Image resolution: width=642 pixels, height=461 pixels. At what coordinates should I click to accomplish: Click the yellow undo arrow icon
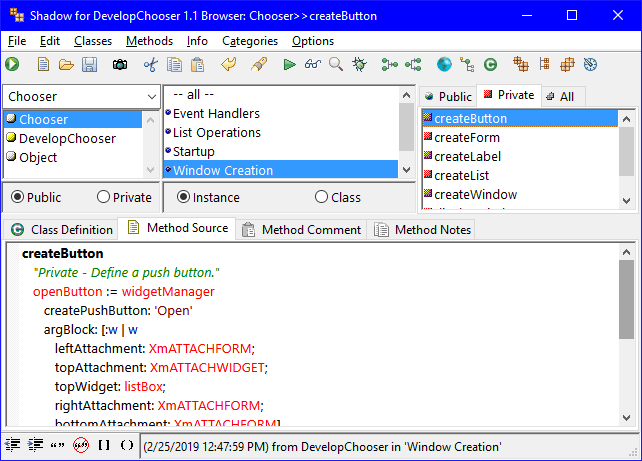pyautogui.click(x=229, y=64)
